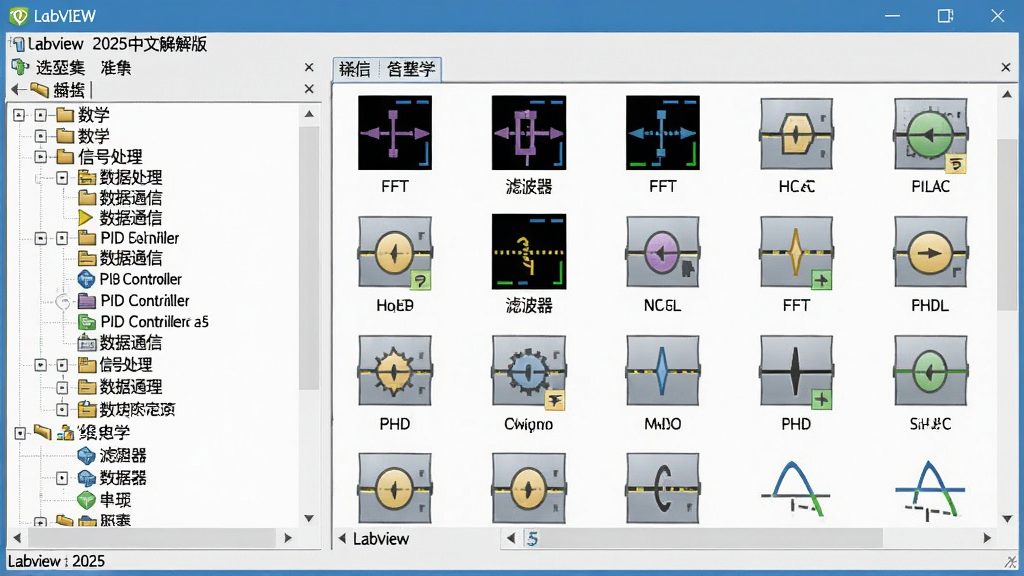Click the tree panel's scroll-up arrow
This screenshot has height=576, width=1024.
(309, 114)
